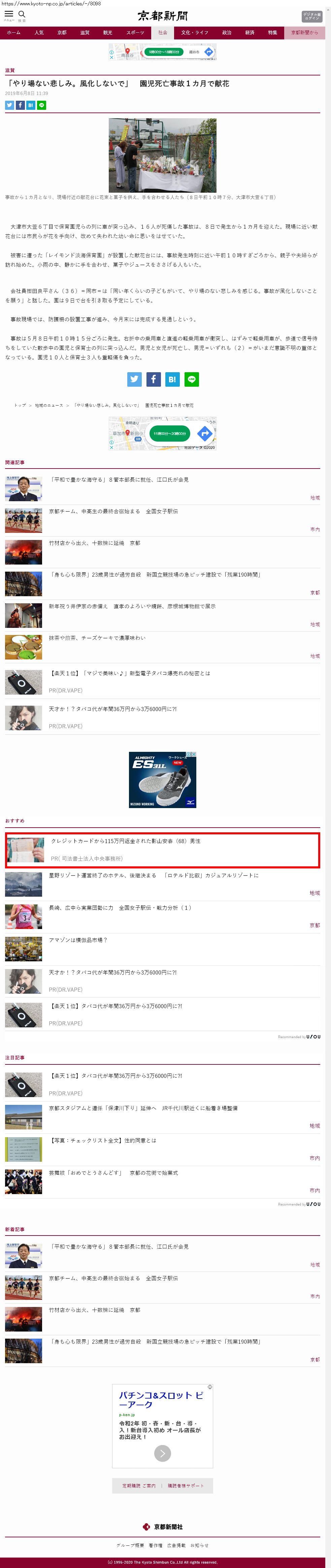Click the Mizuno ES31L shoe advertisement
Viewport: 331px width, 1568px height.
[162, 780]
